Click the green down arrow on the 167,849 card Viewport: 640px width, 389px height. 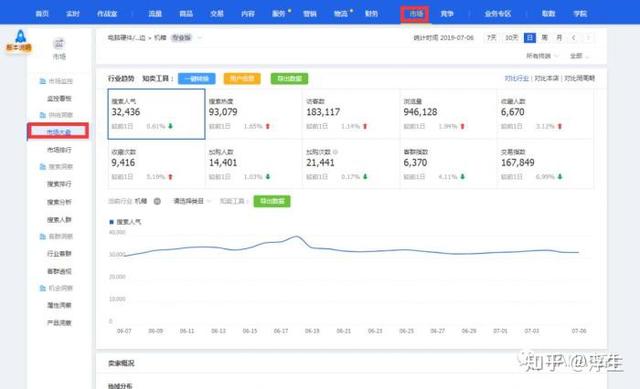tap(560, 177)
